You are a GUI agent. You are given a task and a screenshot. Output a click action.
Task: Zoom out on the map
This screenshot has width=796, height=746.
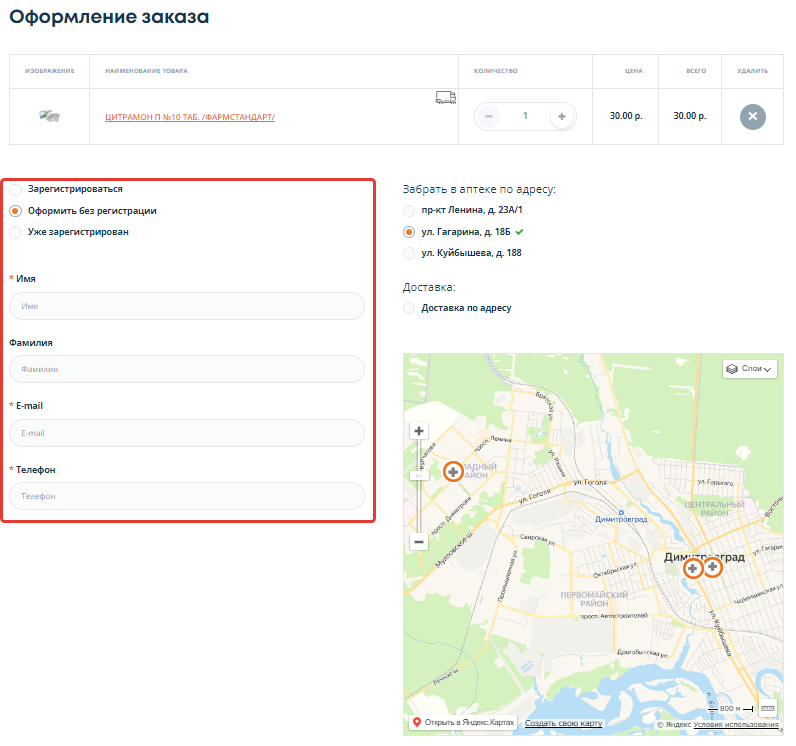419,542
